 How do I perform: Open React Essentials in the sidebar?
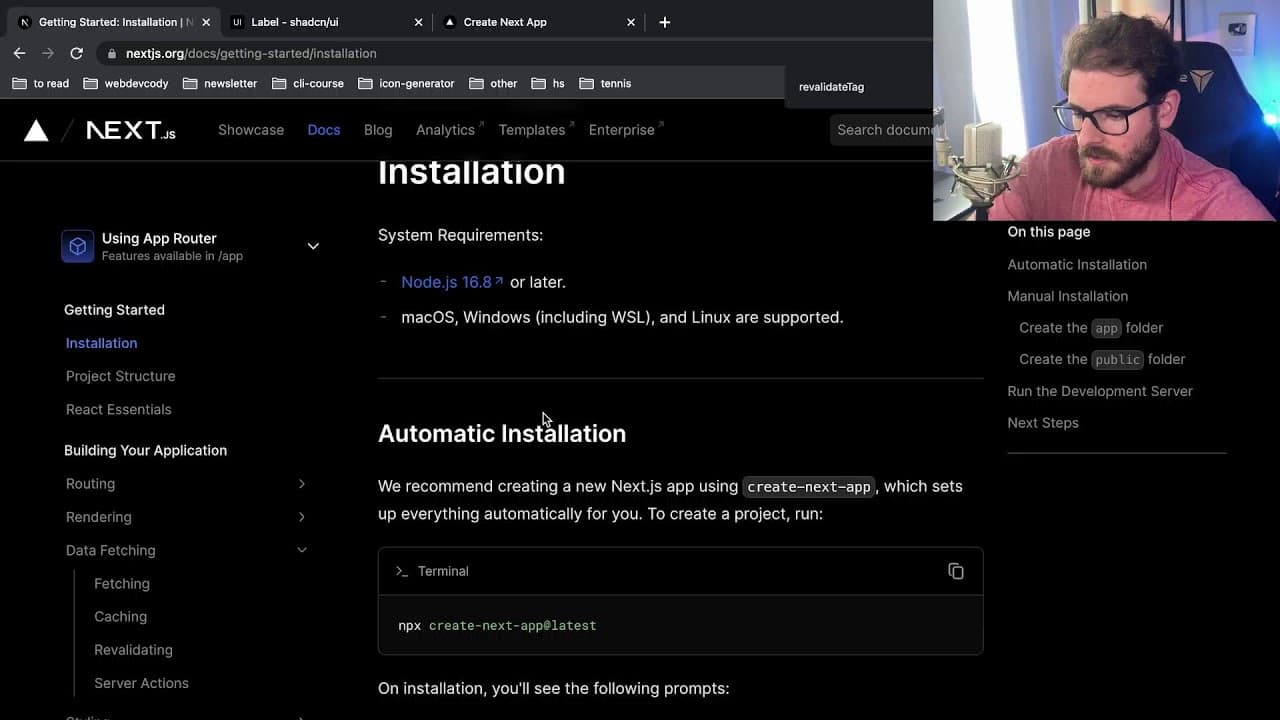[118, 409]
